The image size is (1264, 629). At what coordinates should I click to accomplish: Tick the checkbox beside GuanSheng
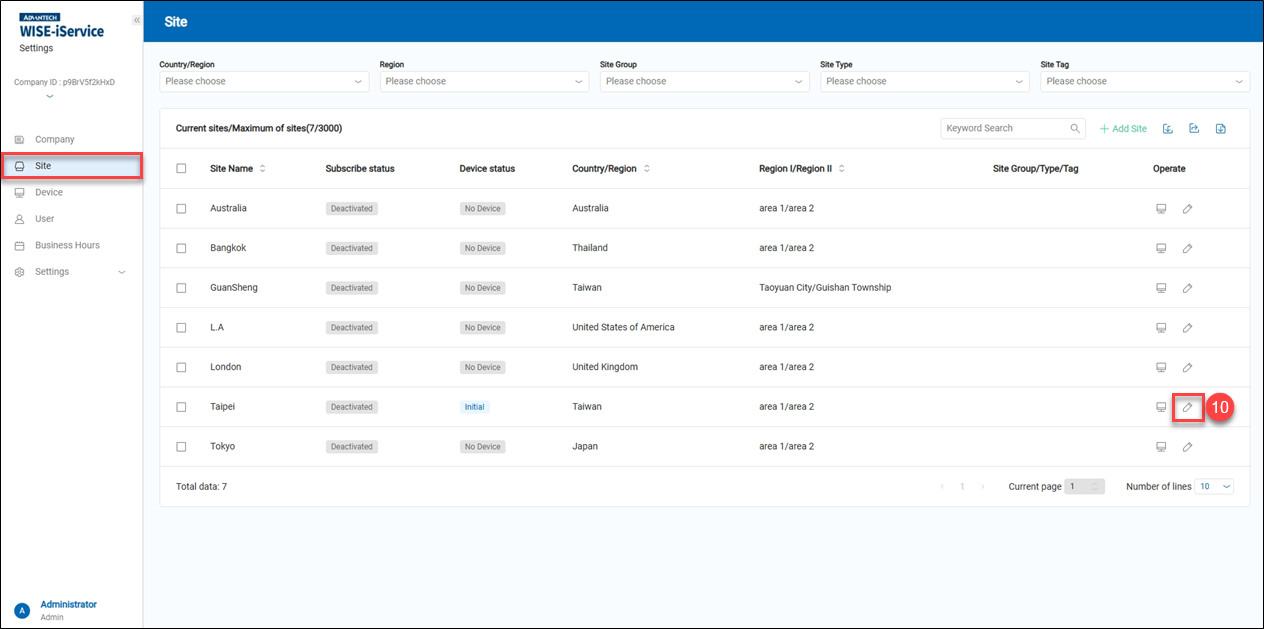coord(181,287)
